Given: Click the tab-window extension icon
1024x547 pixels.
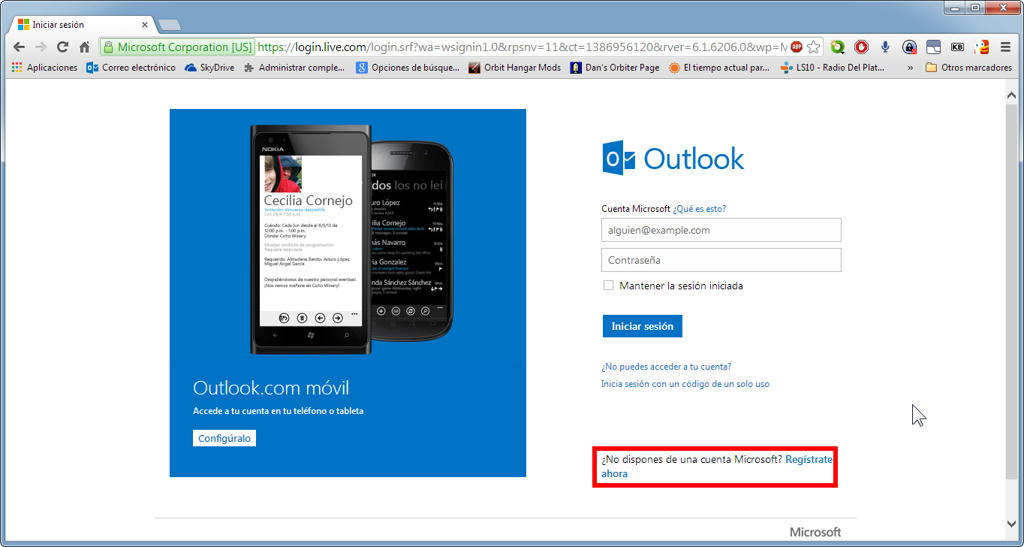Looking at the screenshot, I should (933, 47).
